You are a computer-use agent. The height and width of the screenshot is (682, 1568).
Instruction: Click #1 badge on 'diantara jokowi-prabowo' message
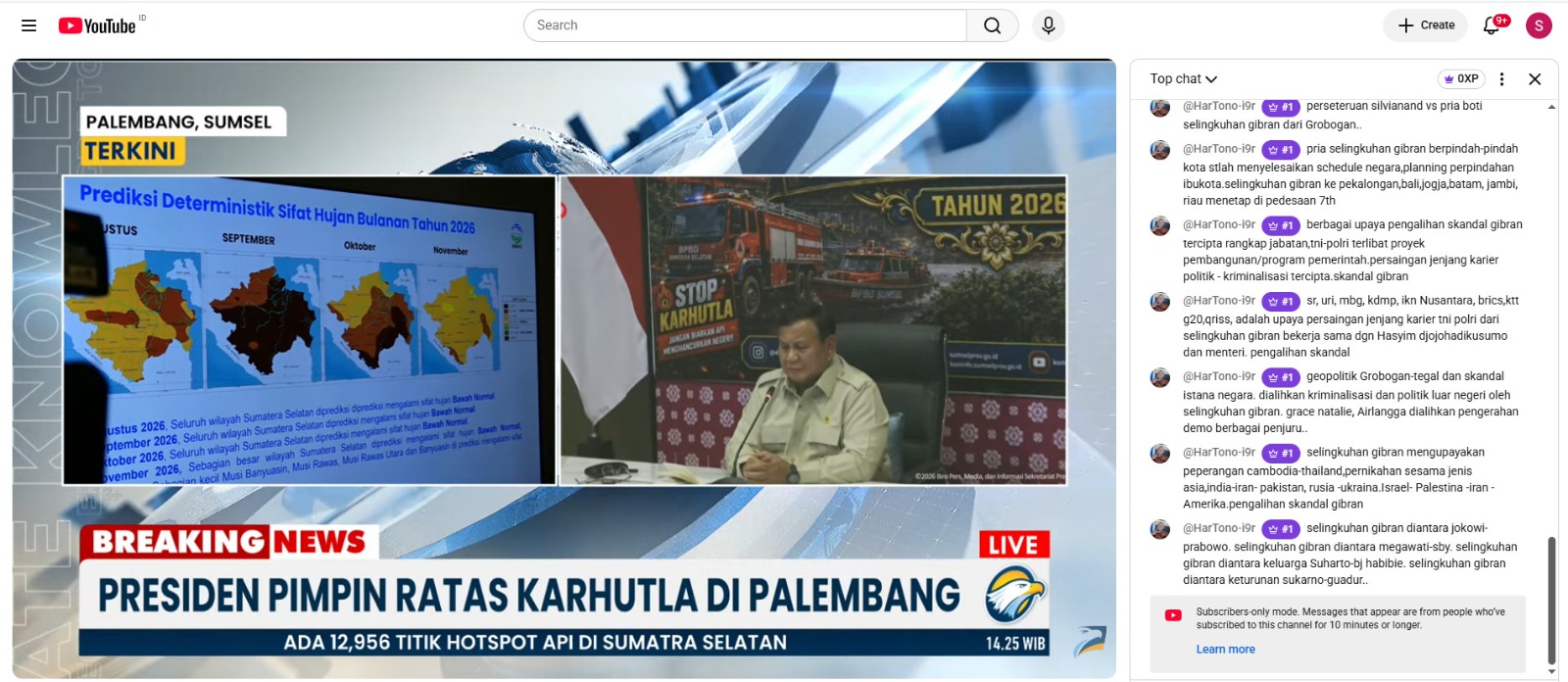click(1281, 529)
